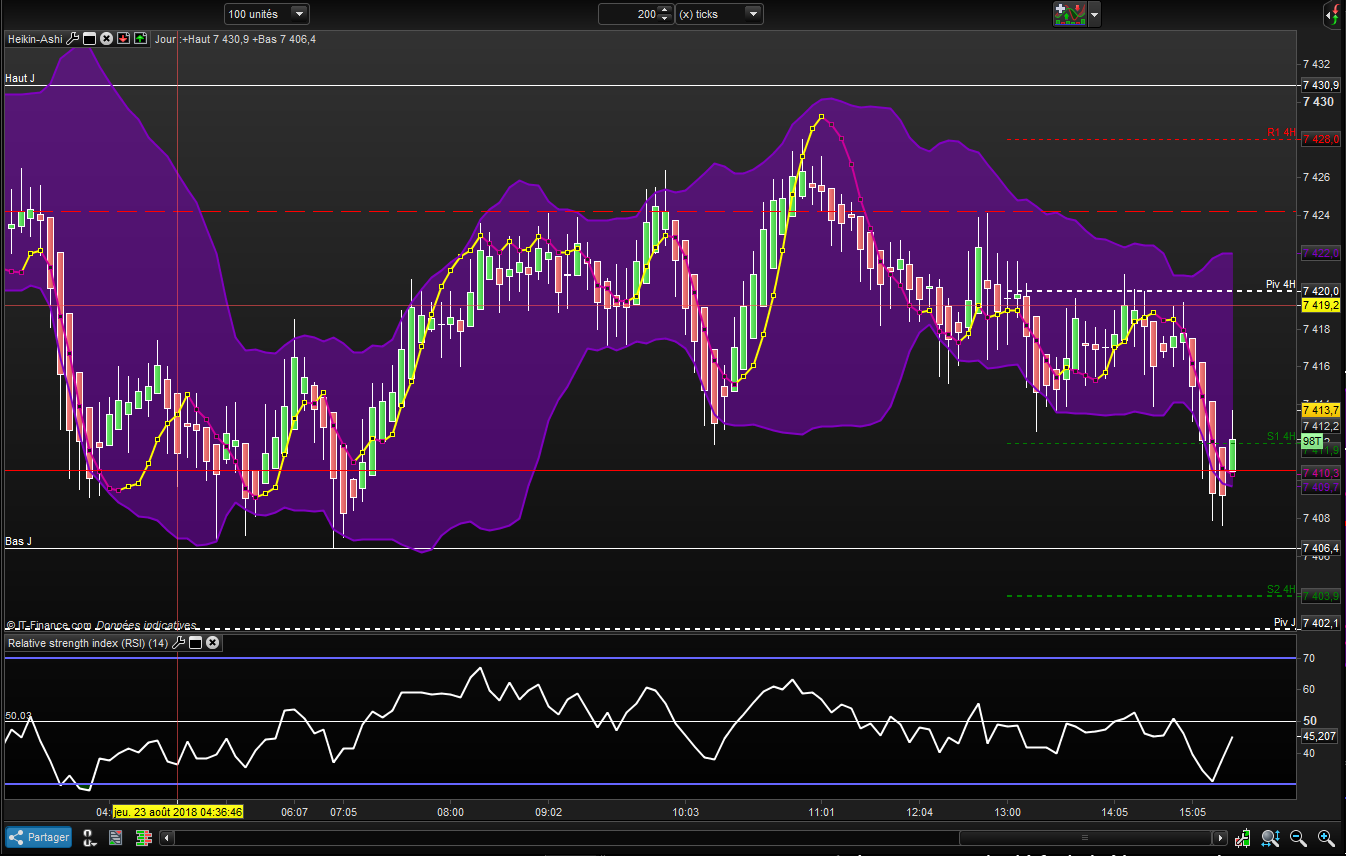Expand the arrow next to add indicator

(1094, 14)
